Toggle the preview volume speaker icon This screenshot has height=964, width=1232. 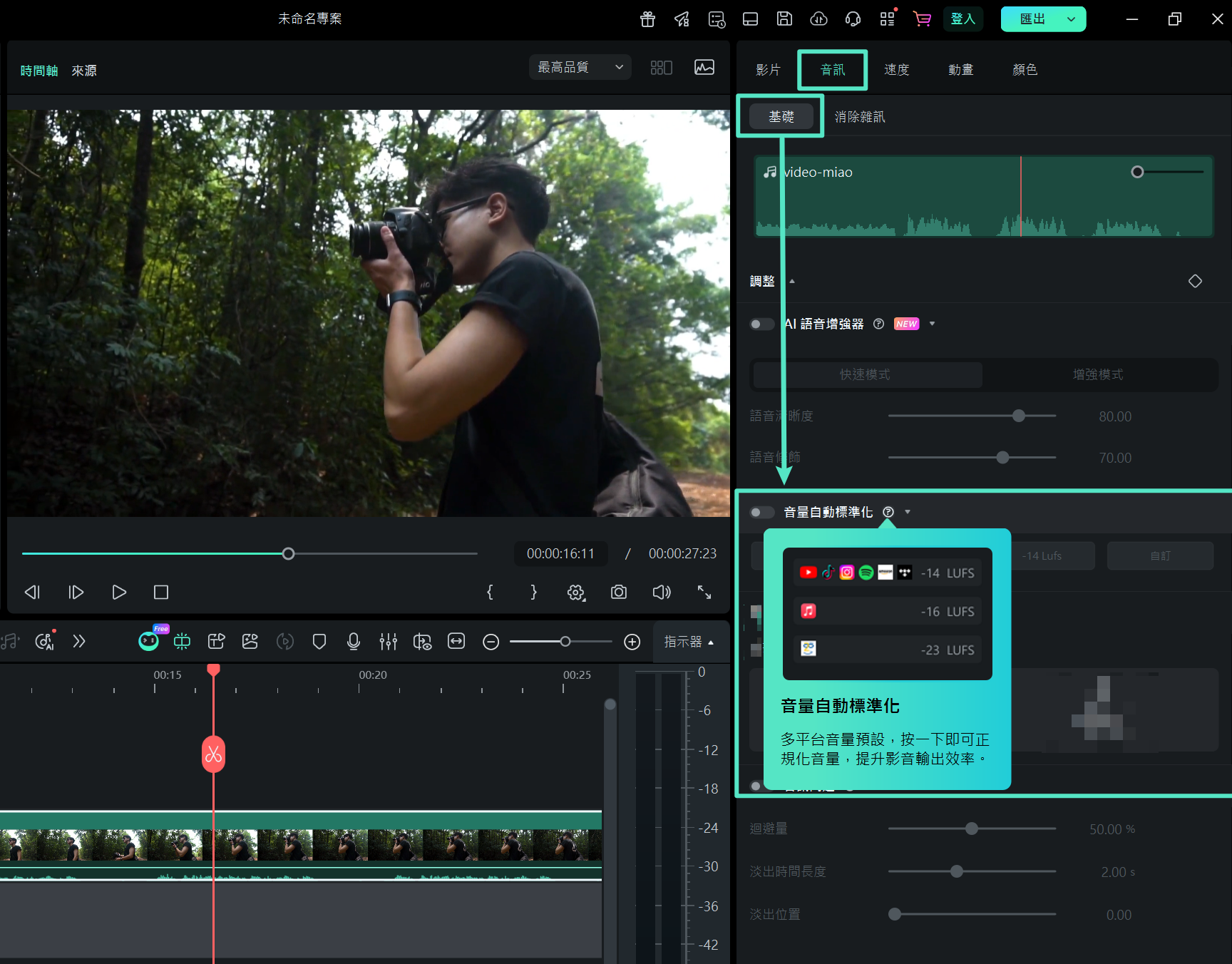click(661, 593)
